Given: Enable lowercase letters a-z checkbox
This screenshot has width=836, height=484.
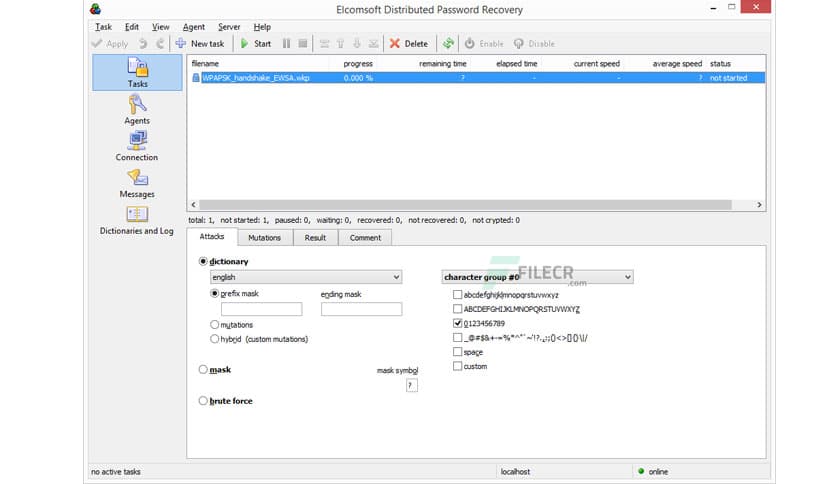Looking at the screenshot, I should click(x=457, y=294).
